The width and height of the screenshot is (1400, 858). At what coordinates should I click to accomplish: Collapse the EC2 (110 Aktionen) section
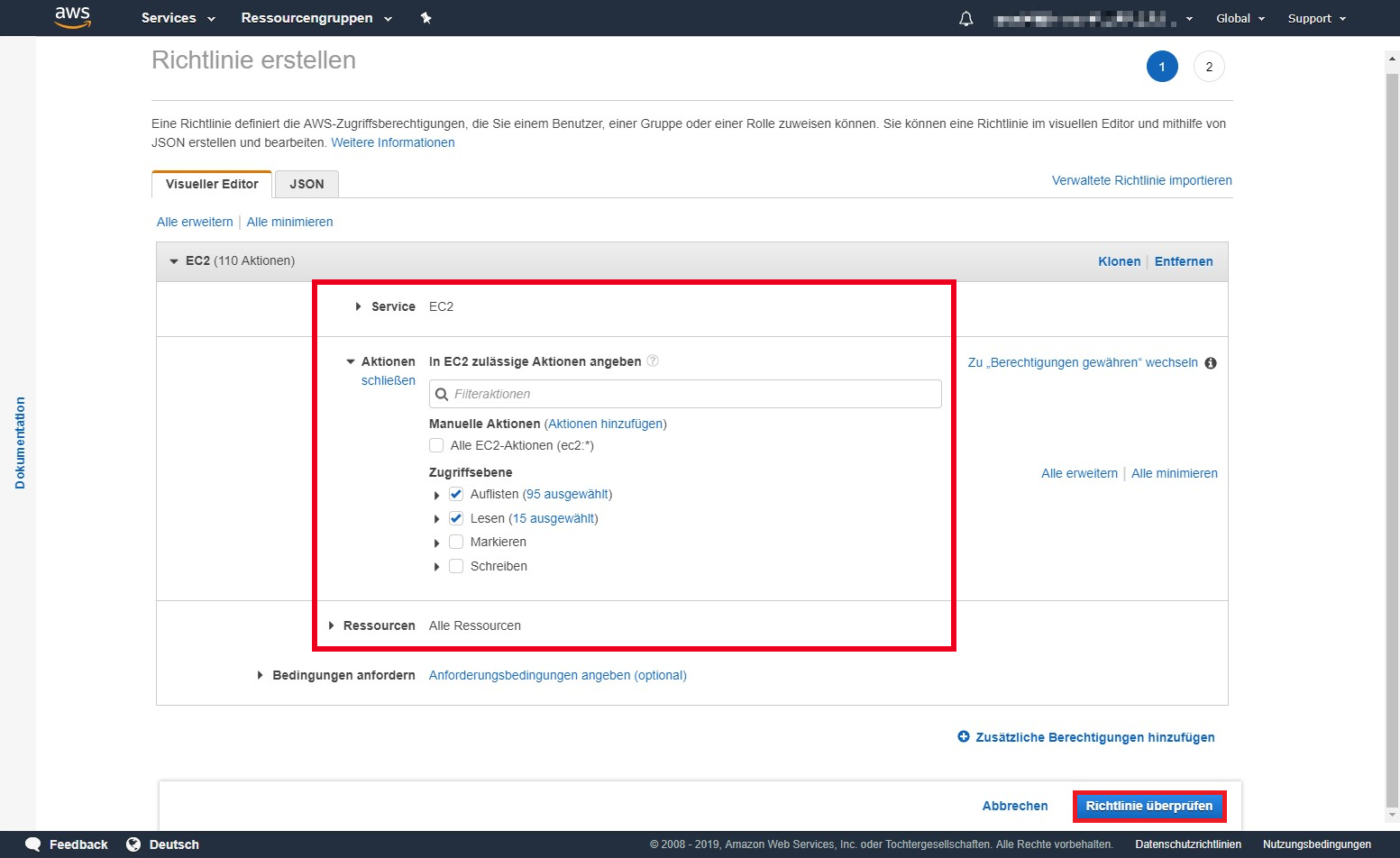[x=174, y=261]
